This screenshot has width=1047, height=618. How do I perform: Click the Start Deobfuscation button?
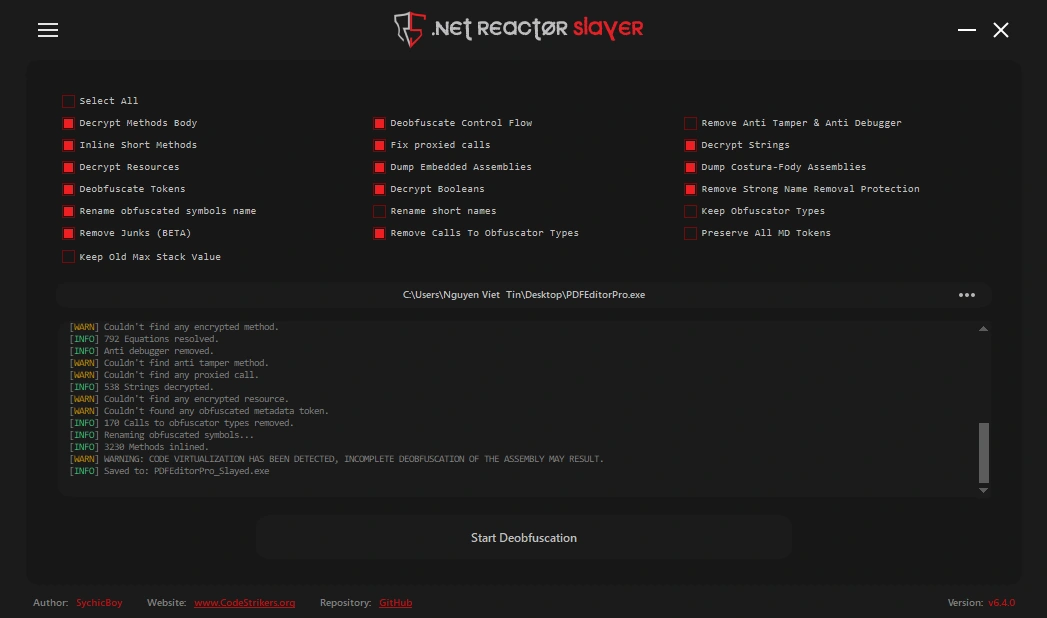[x=523, y=538]
